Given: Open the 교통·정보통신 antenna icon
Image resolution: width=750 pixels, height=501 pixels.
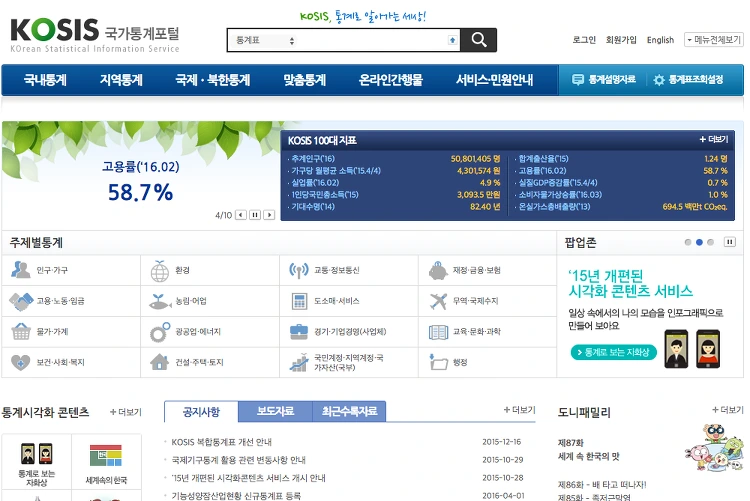Looking at the screenshot, I should [x=299, y=270].
